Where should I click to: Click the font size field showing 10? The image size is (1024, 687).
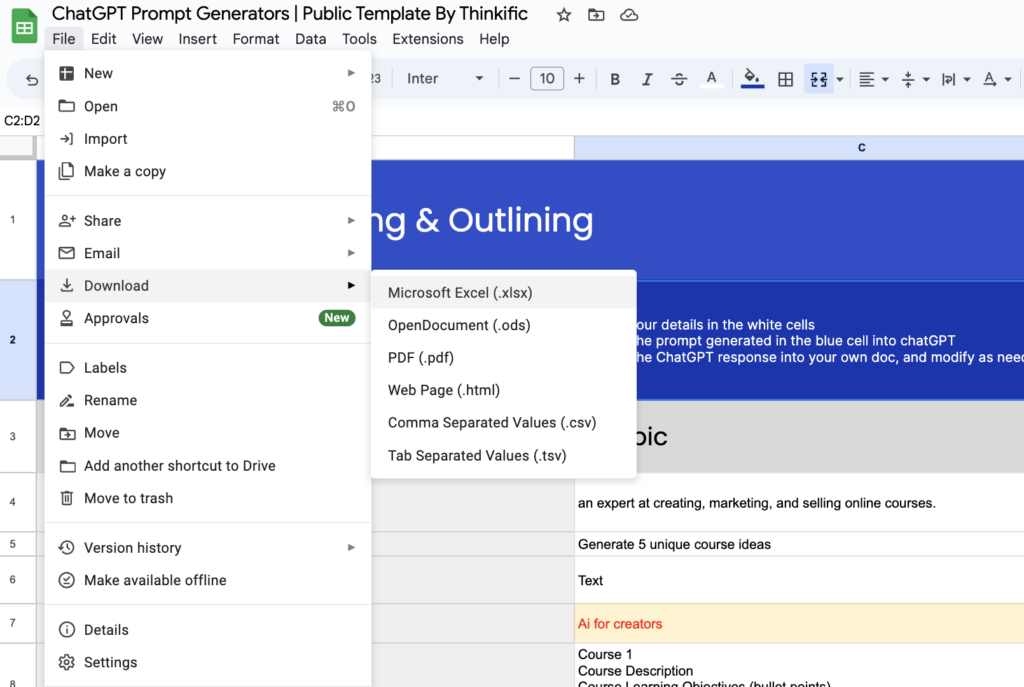tap(547, 79)
